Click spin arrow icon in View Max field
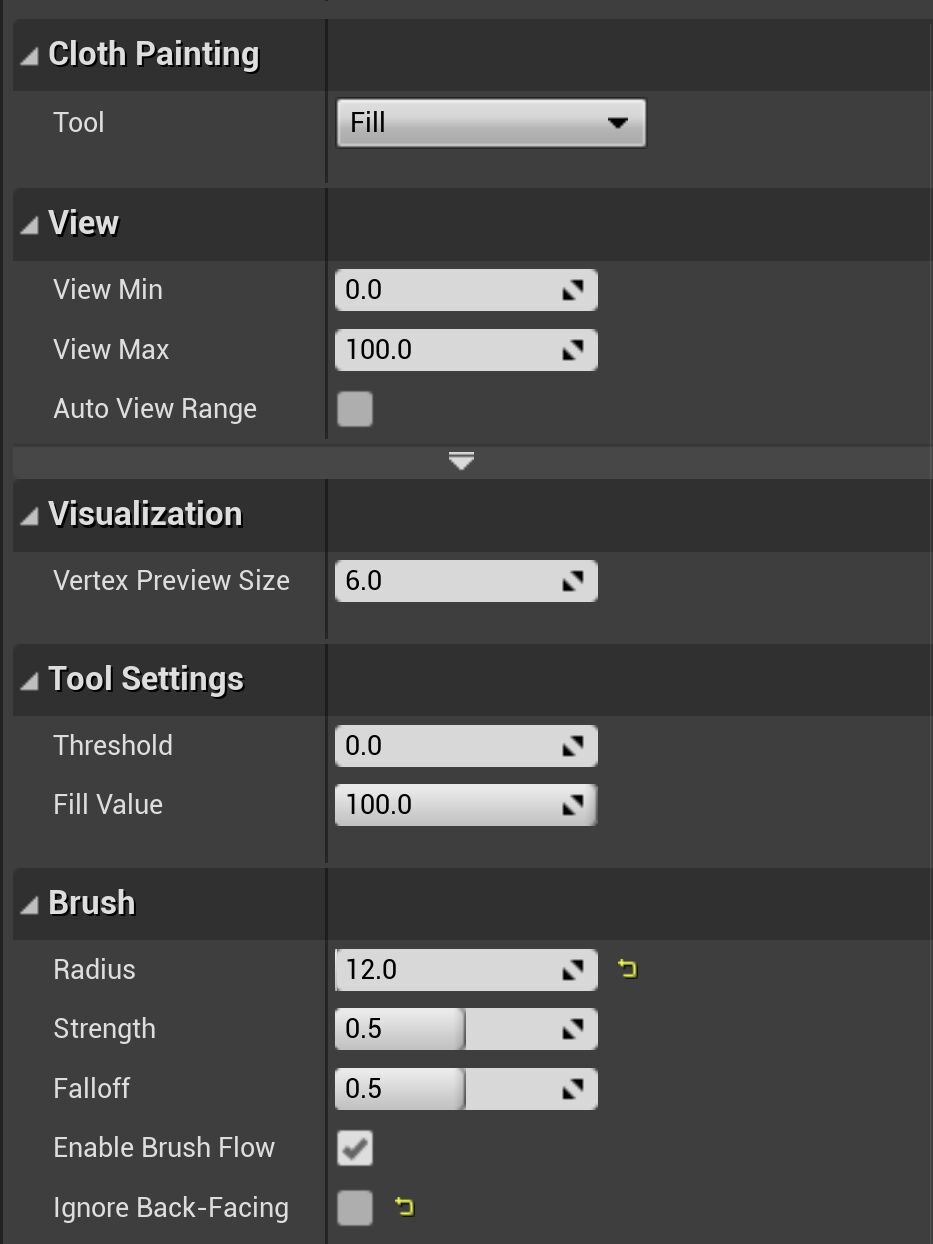 [572, 350]
